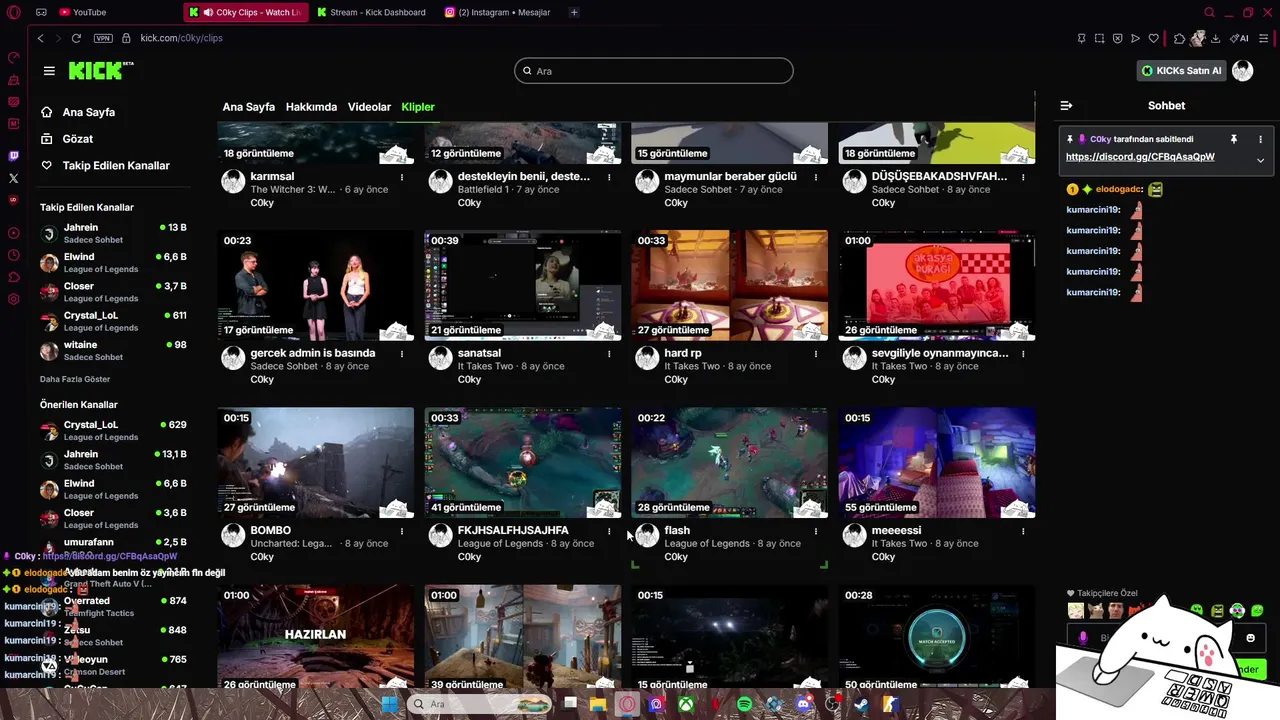This screenshot has width=1280, height=720.
Task: Play the BOMBO clip thumbnail
Action: 315,462
